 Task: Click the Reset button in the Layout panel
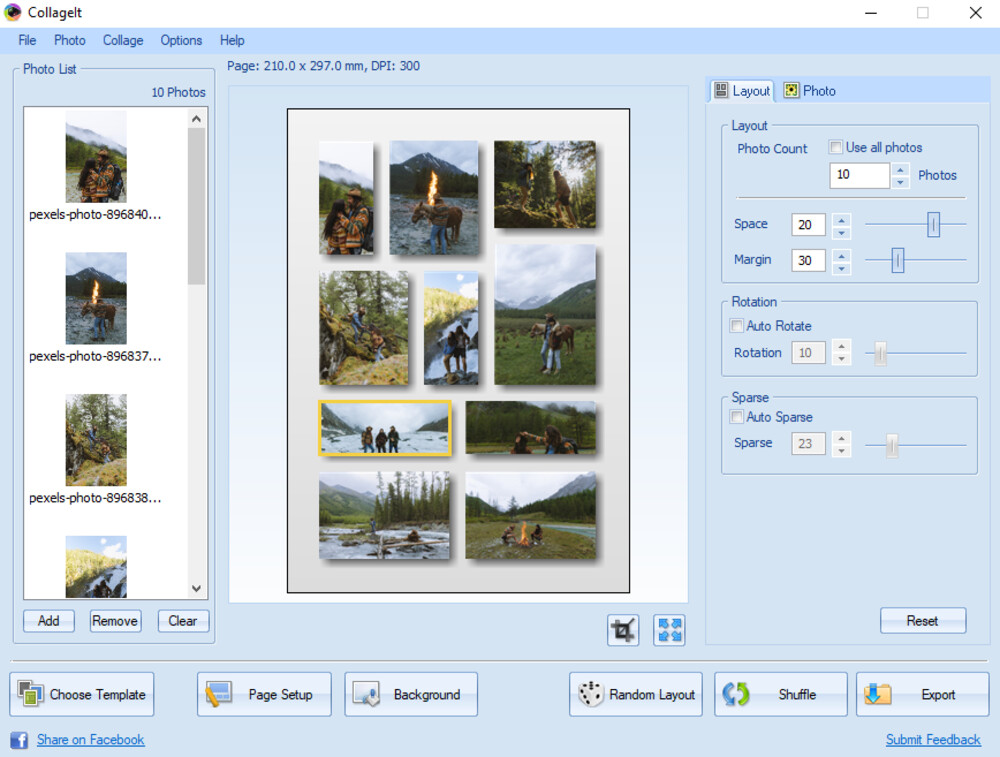point(922,620)
